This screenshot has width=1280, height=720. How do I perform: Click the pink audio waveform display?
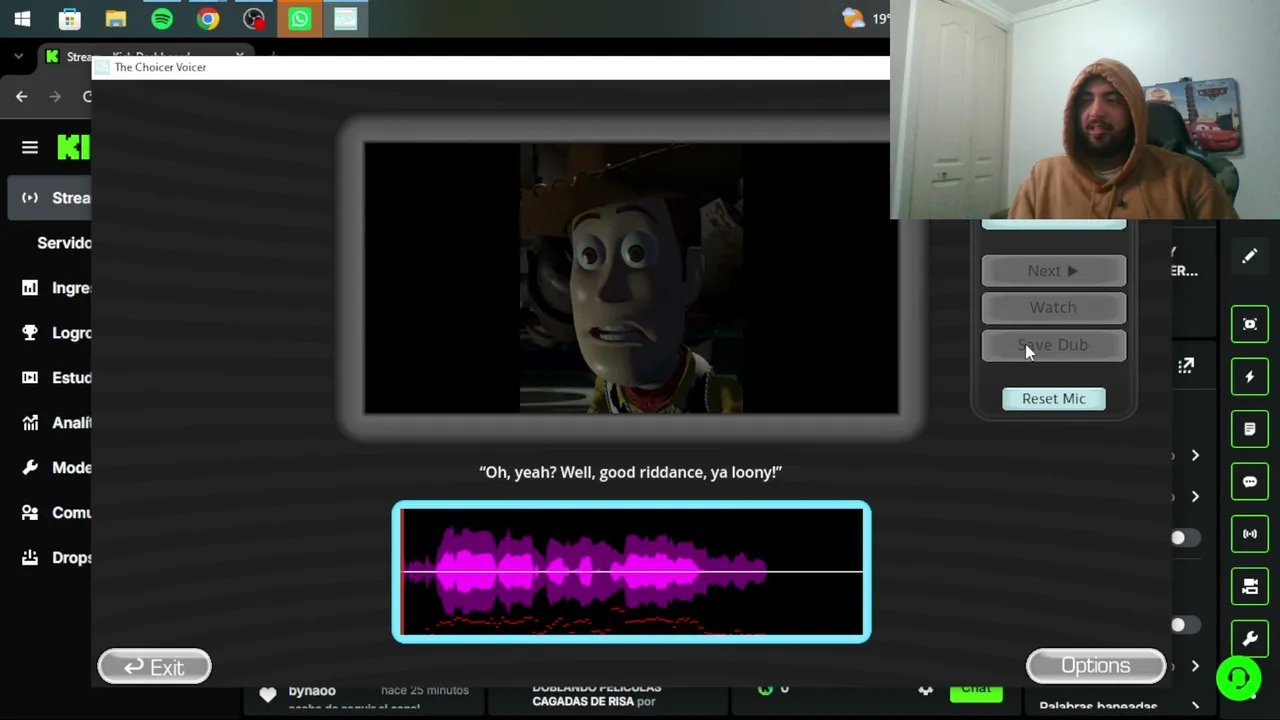tap(631, 572)
